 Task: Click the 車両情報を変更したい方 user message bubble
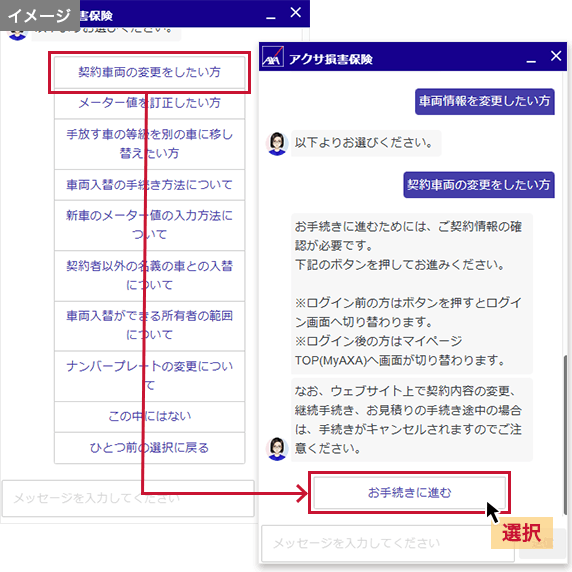tap(485, 101)
